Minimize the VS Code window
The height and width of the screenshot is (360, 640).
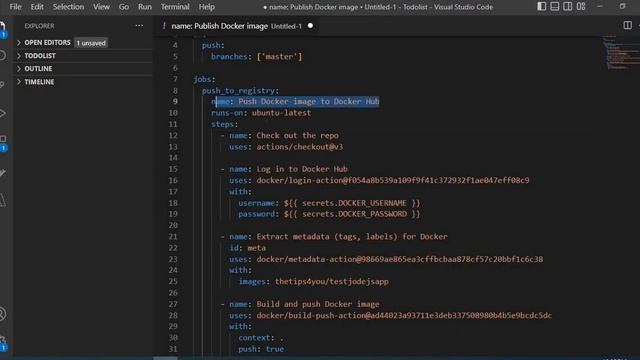600,7
